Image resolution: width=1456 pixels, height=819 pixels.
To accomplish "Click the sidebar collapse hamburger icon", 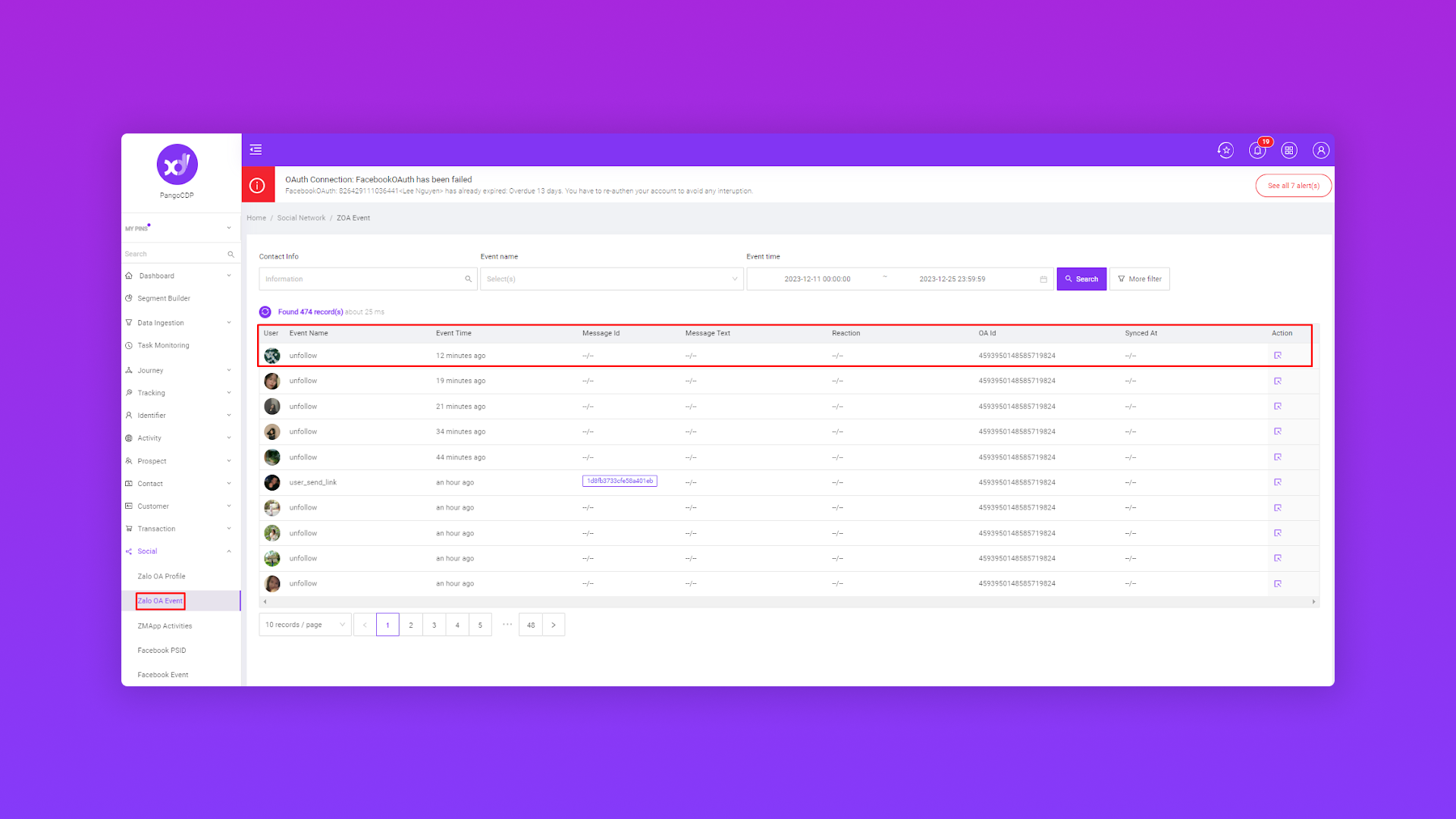I will 256,149.
